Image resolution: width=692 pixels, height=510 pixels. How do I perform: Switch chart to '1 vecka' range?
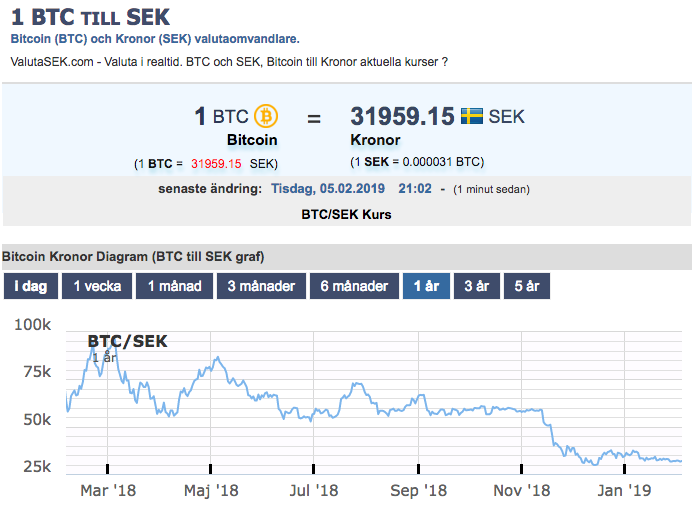click(97, 286)
